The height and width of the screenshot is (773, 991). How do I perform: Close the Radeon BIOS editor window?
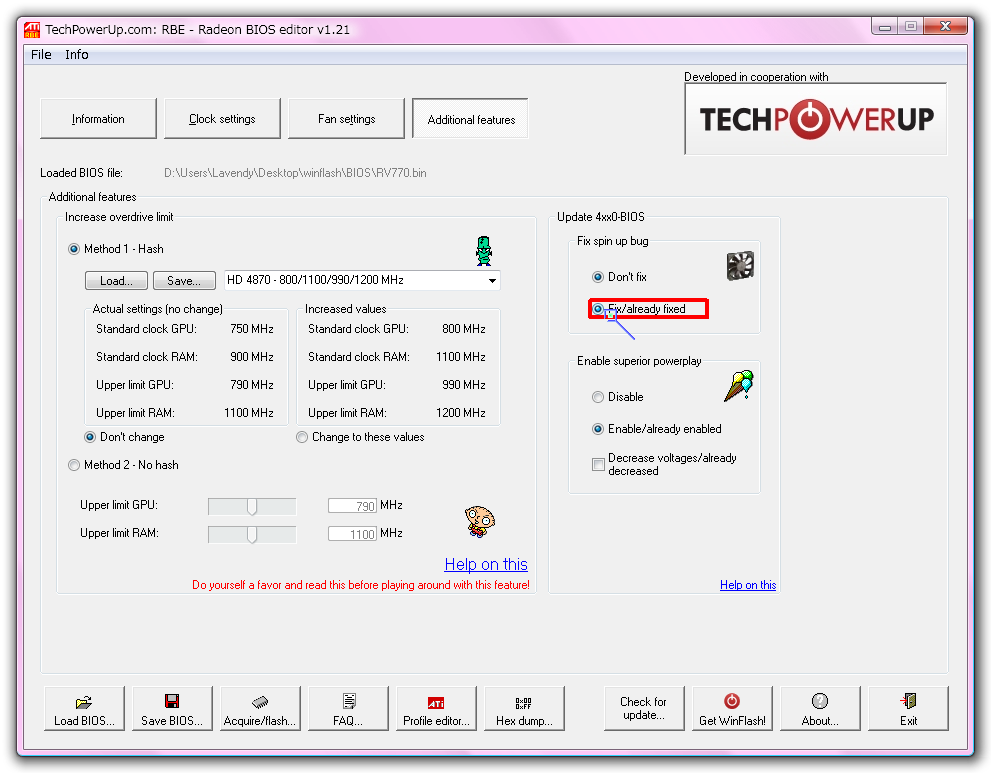[945, 27]
